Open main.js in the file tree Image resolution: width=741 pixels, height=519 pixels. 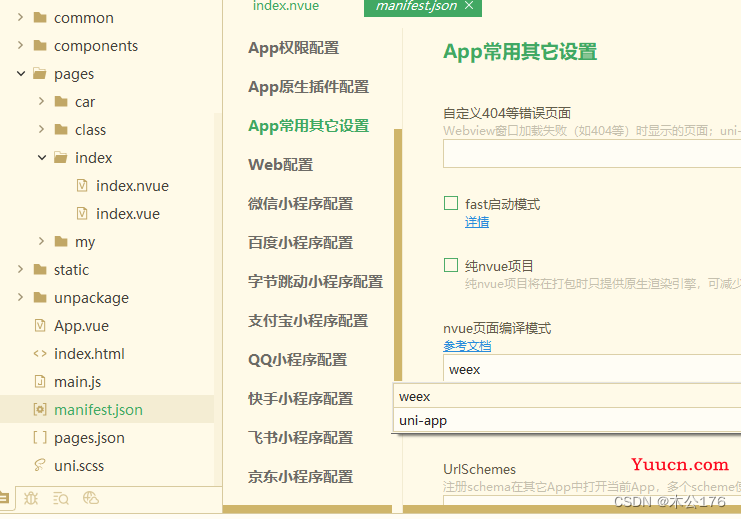point(78,382)
